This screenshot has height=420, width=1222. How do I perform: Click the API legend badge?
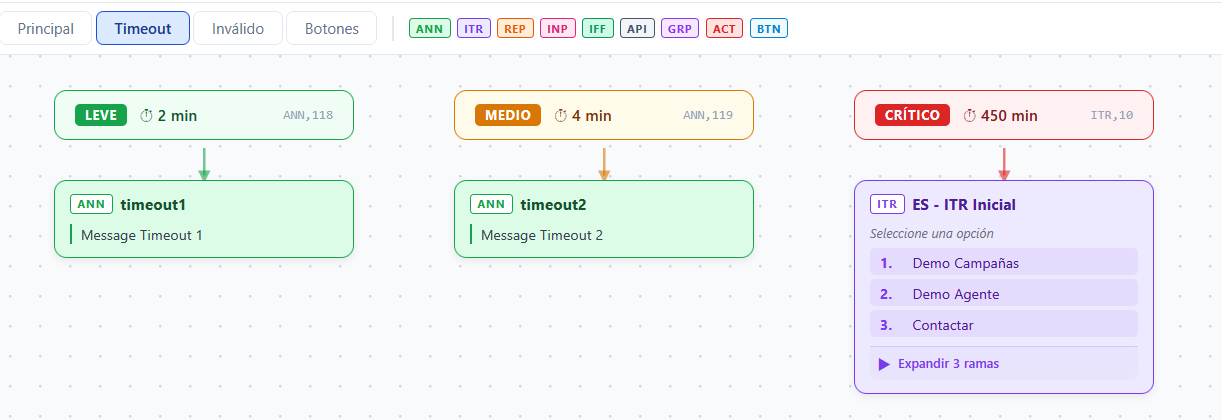(638, 29)
